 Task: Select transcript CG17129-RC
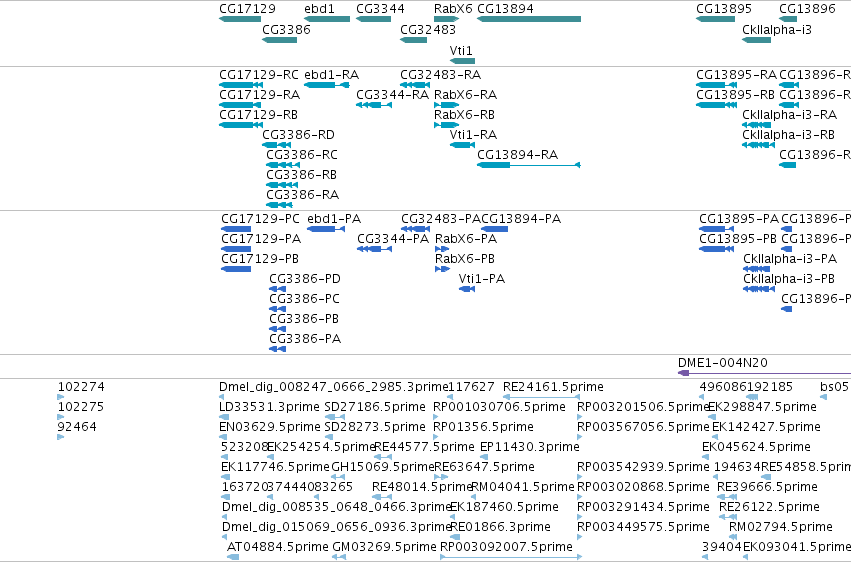[x=241, y=85]
